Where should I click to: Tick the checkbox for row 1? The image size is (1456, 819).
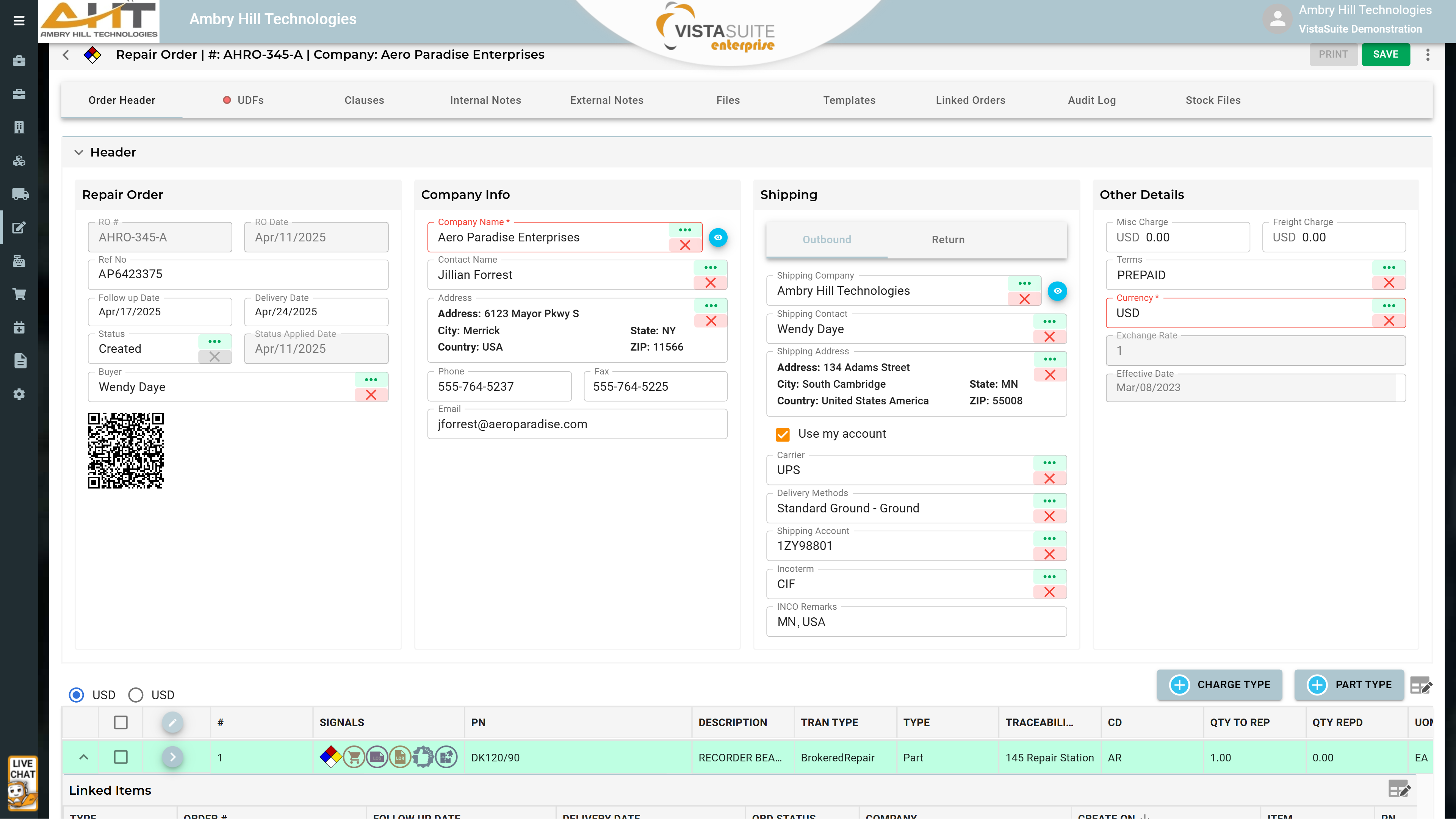point(121,757)
